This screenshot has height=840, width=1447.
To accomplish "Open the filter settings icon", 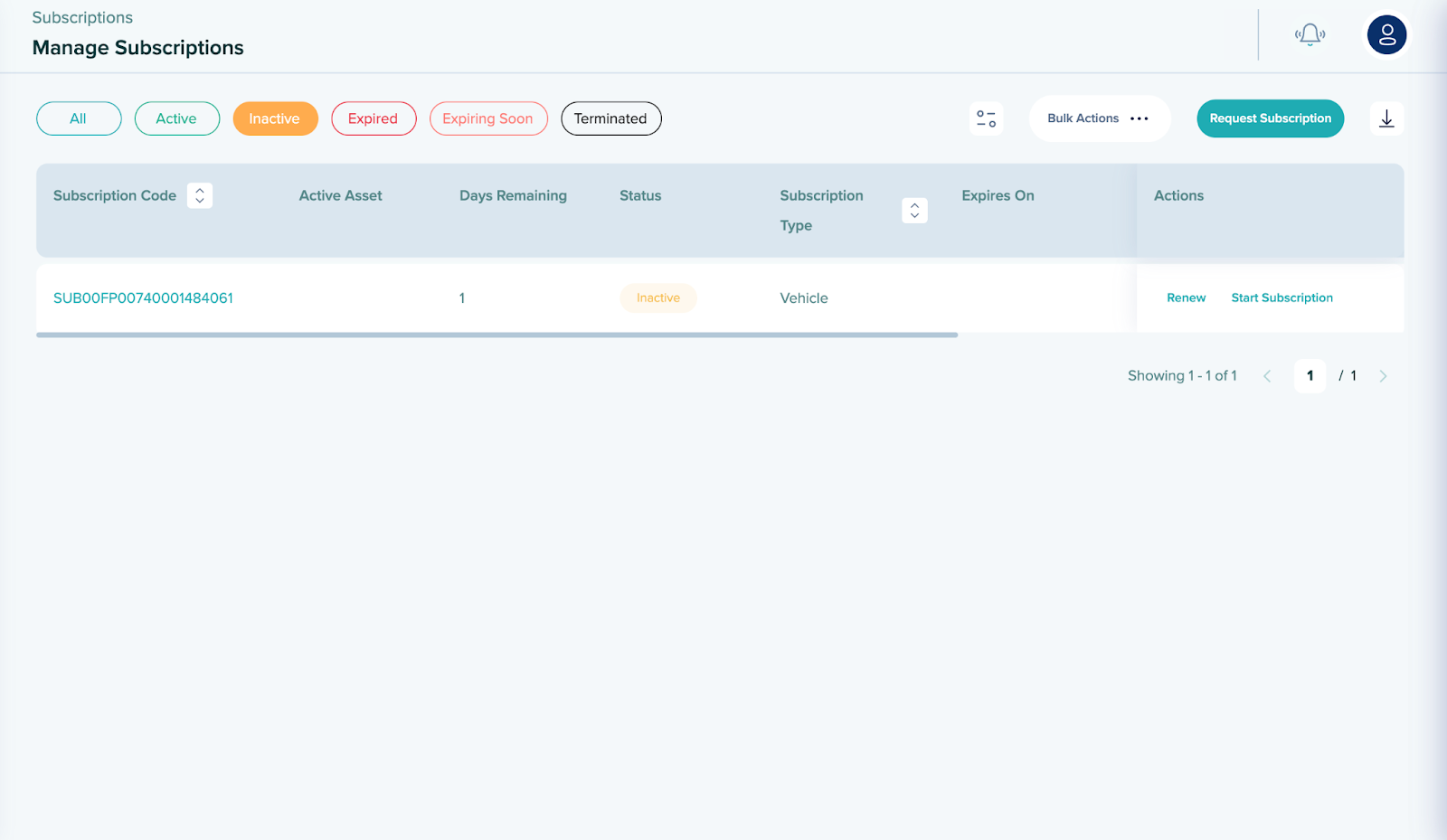I will 986,118.
